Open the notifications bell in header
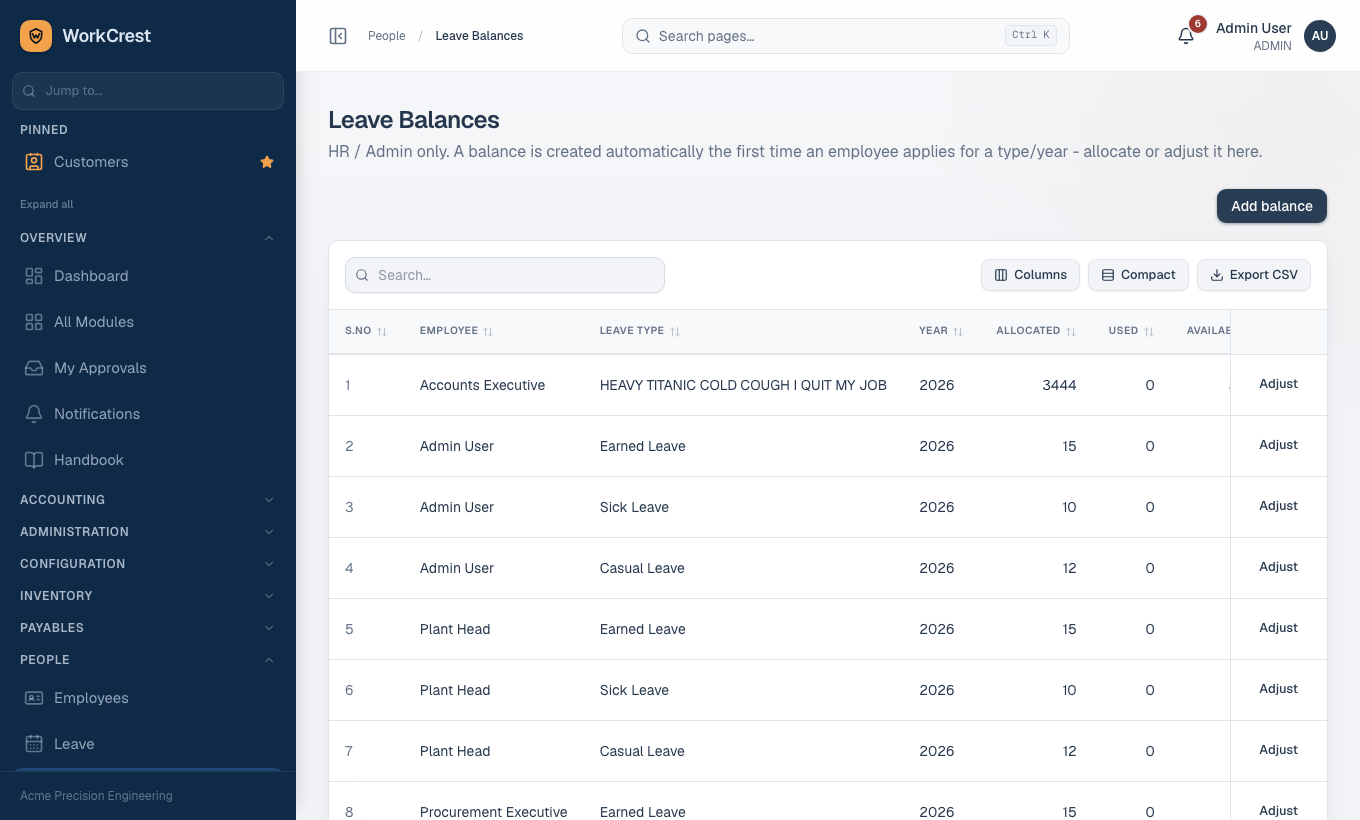 click(1186, 36)
